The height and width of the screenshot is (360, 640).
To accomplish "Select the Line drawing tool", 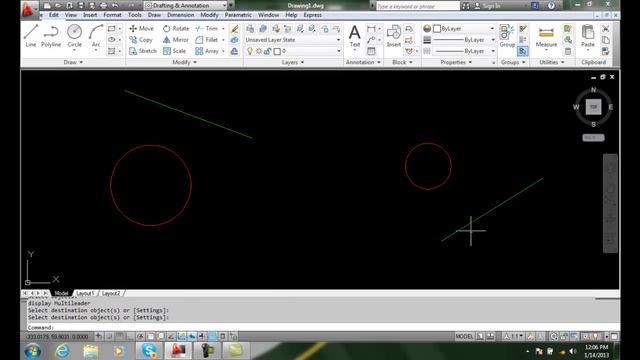I will 31,36.
